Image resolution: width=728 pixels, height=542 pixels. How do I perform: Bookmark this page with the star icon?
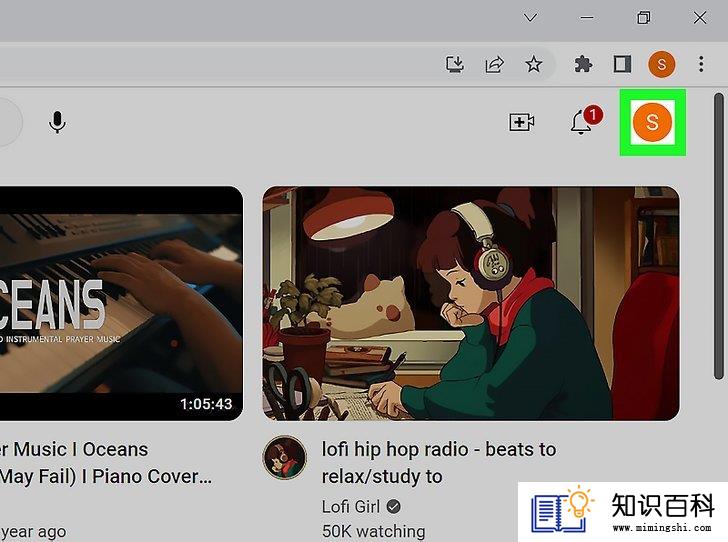click(533, 64)
